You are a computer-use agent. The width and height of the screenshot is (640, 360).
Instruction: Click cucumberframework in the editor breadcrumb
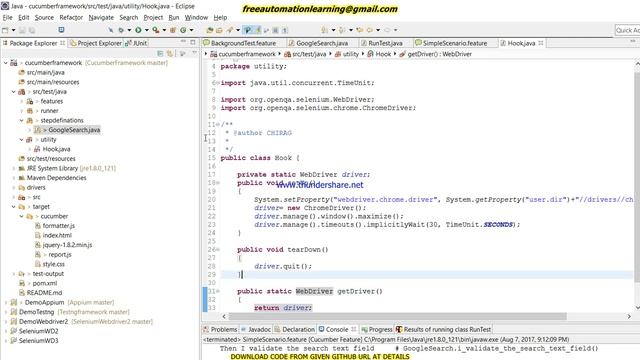tap(247, 54)
